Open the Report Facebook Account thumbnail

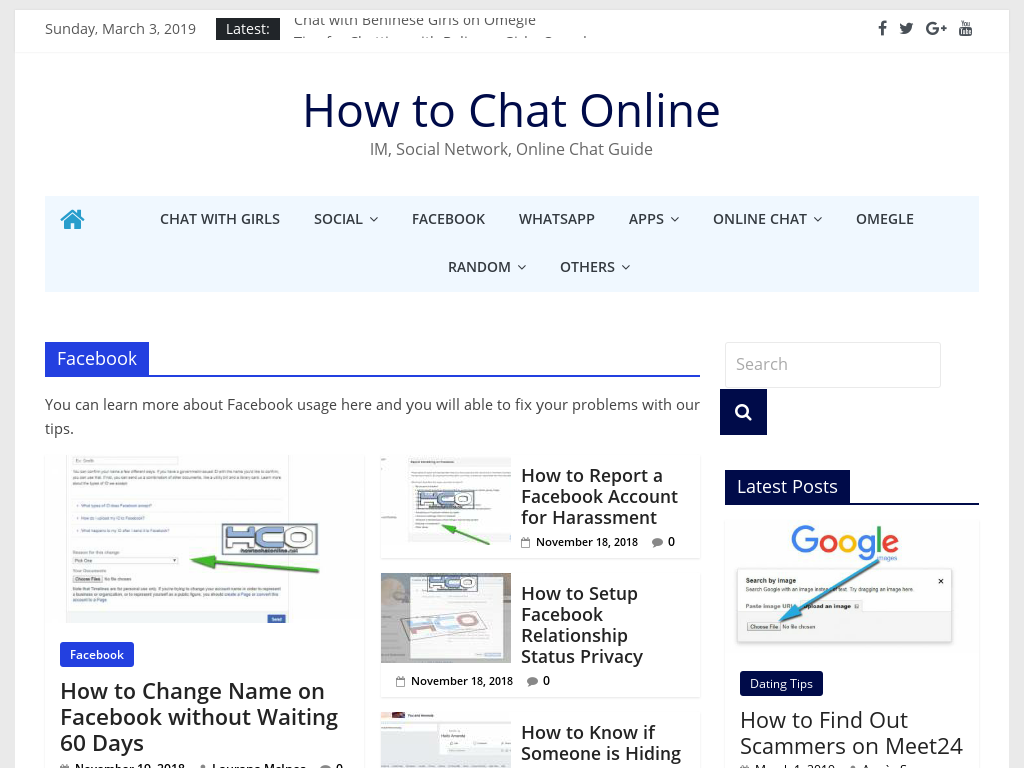(x=446, y=501)
